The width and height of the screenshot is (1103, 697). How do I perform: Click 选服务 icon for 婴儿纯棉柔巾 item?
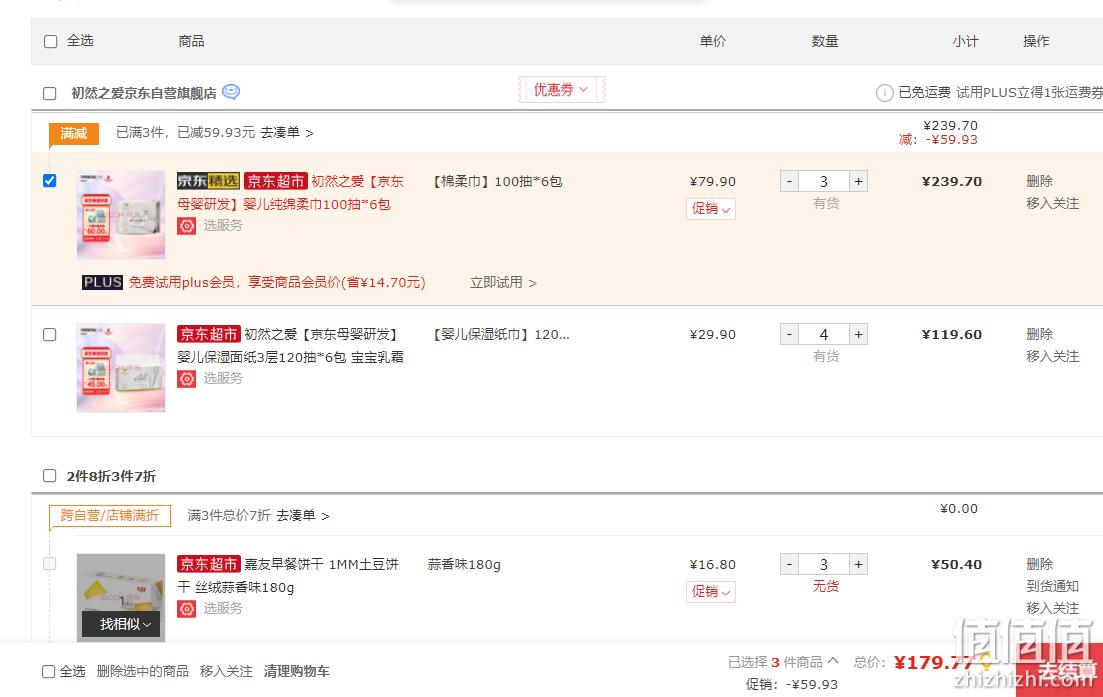186,226
